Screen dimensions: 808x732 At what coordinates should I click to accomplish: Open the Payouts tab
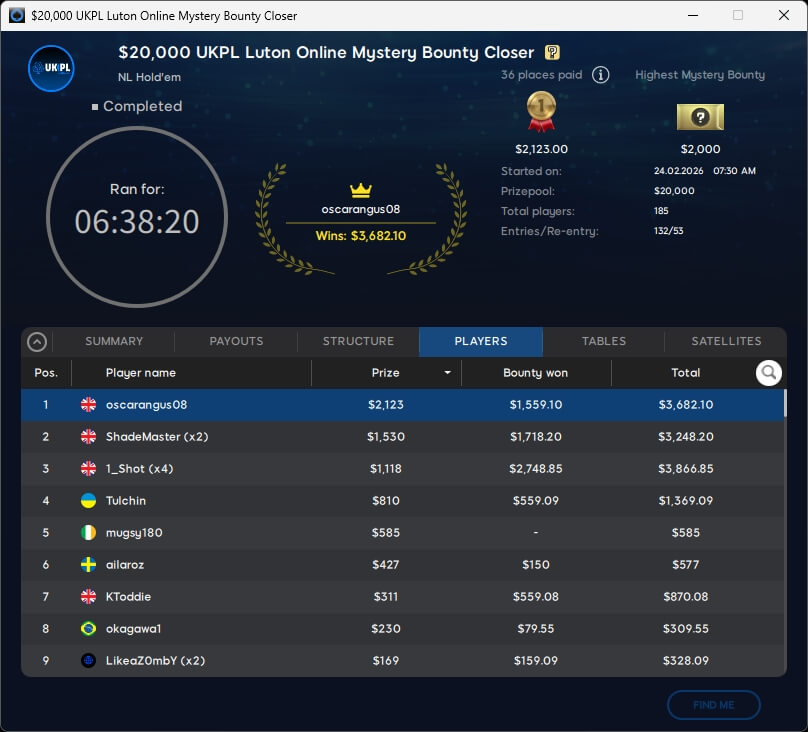(236, 341)
